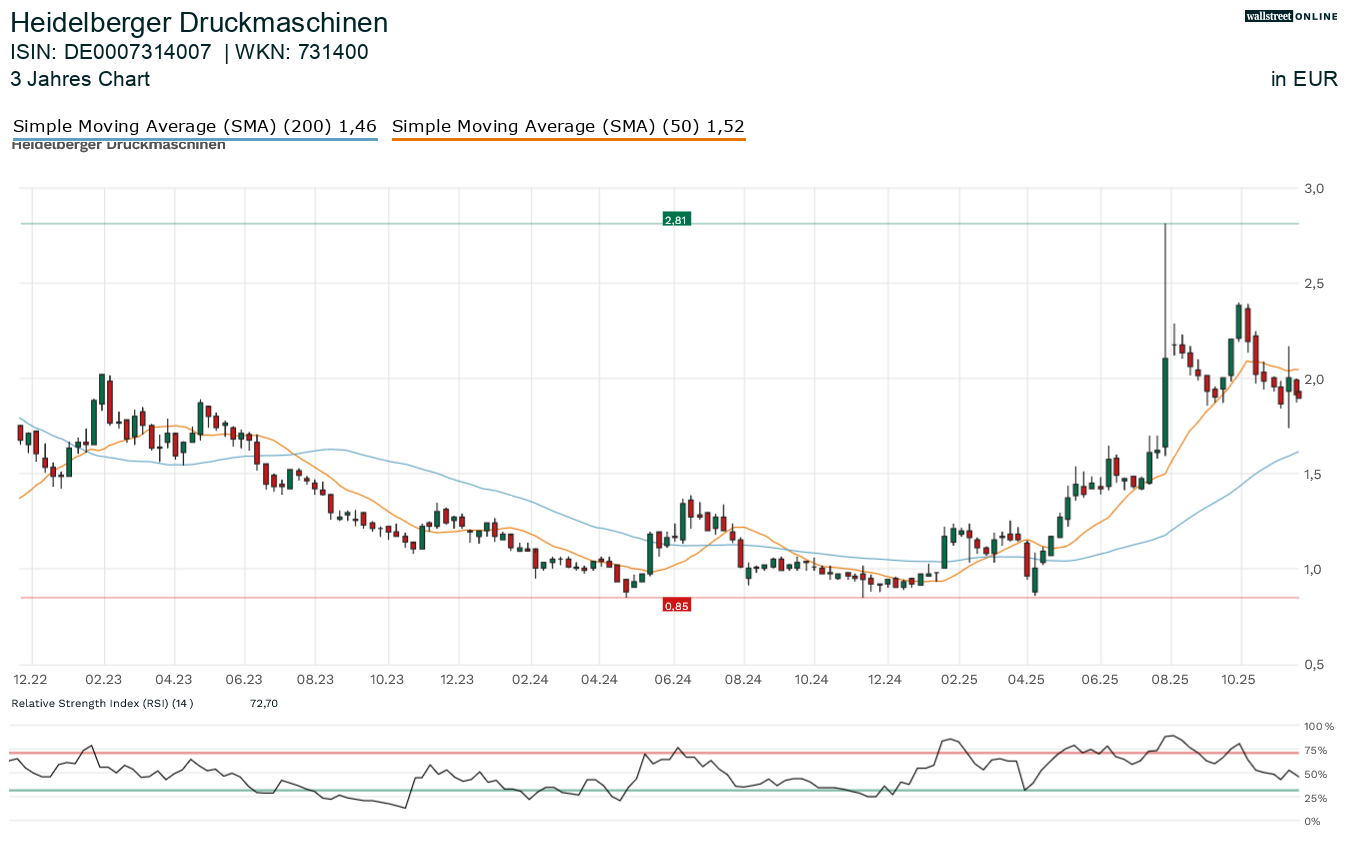The height and width of the screenshot is (848, 1349).
Task: Click the 10.25 date label on x-axis
Action: click(x=1239, y=679)
